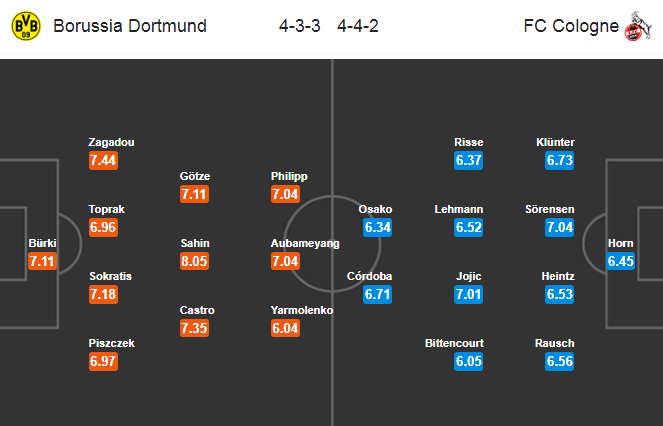Open the Borussia Dortmund team name link
The width and height of the screenshot is (663, 426).
tap(130, 26)
